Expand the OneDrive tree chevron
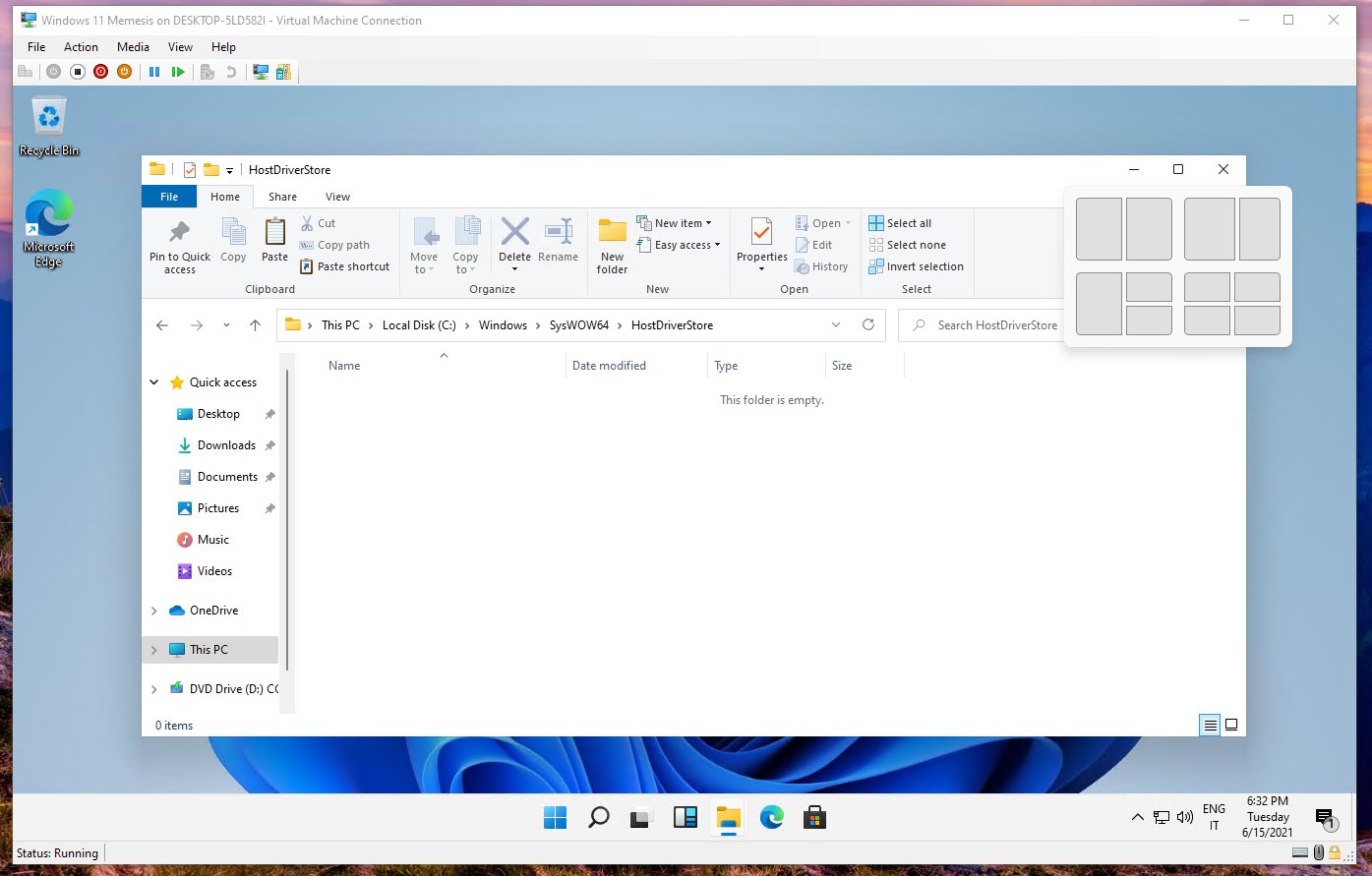Screen dimensions: 1372x876 pyautogui.click(x=154, y=610)
